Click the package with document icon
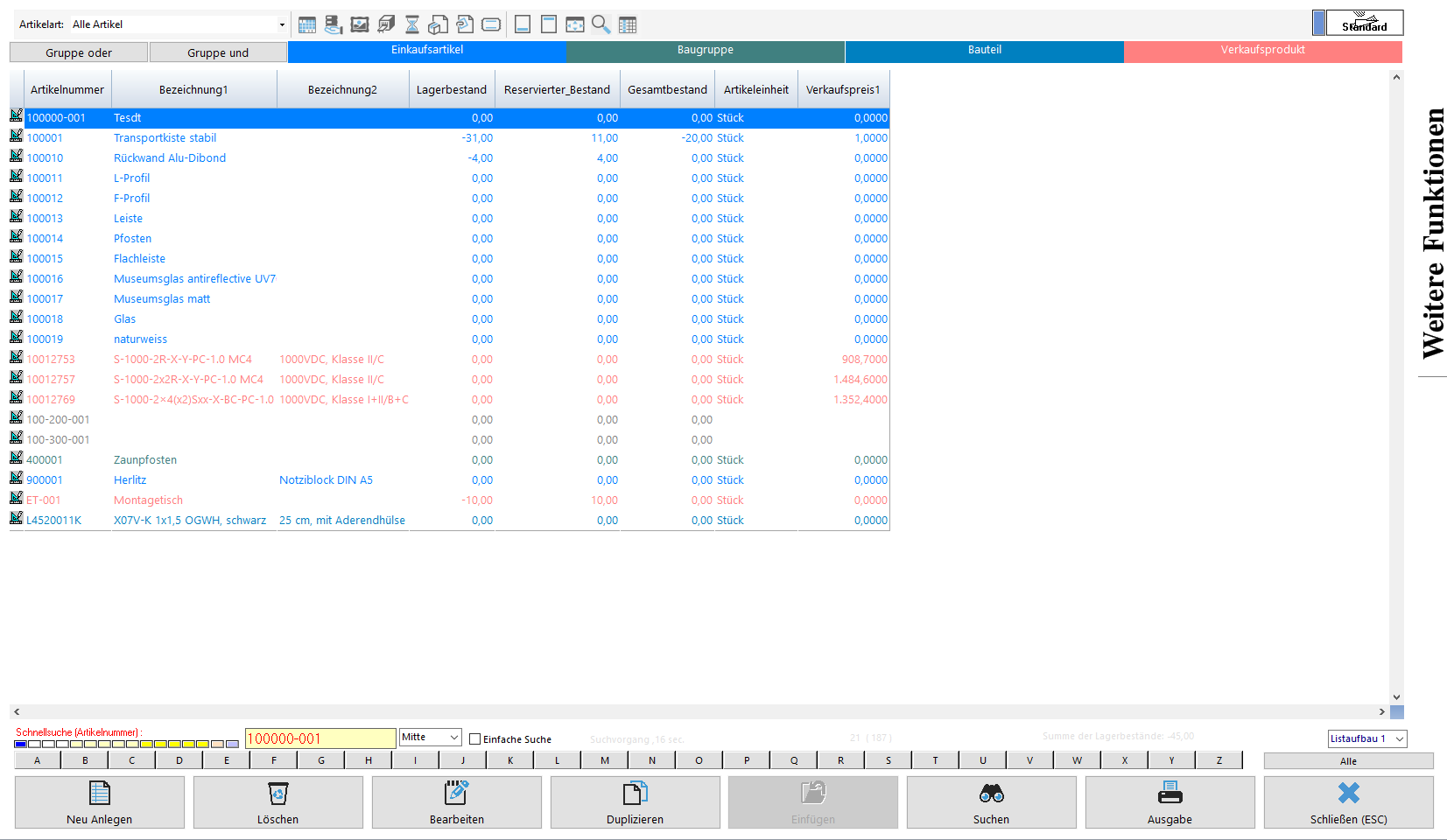1447x840 pixels. point(439,24)
